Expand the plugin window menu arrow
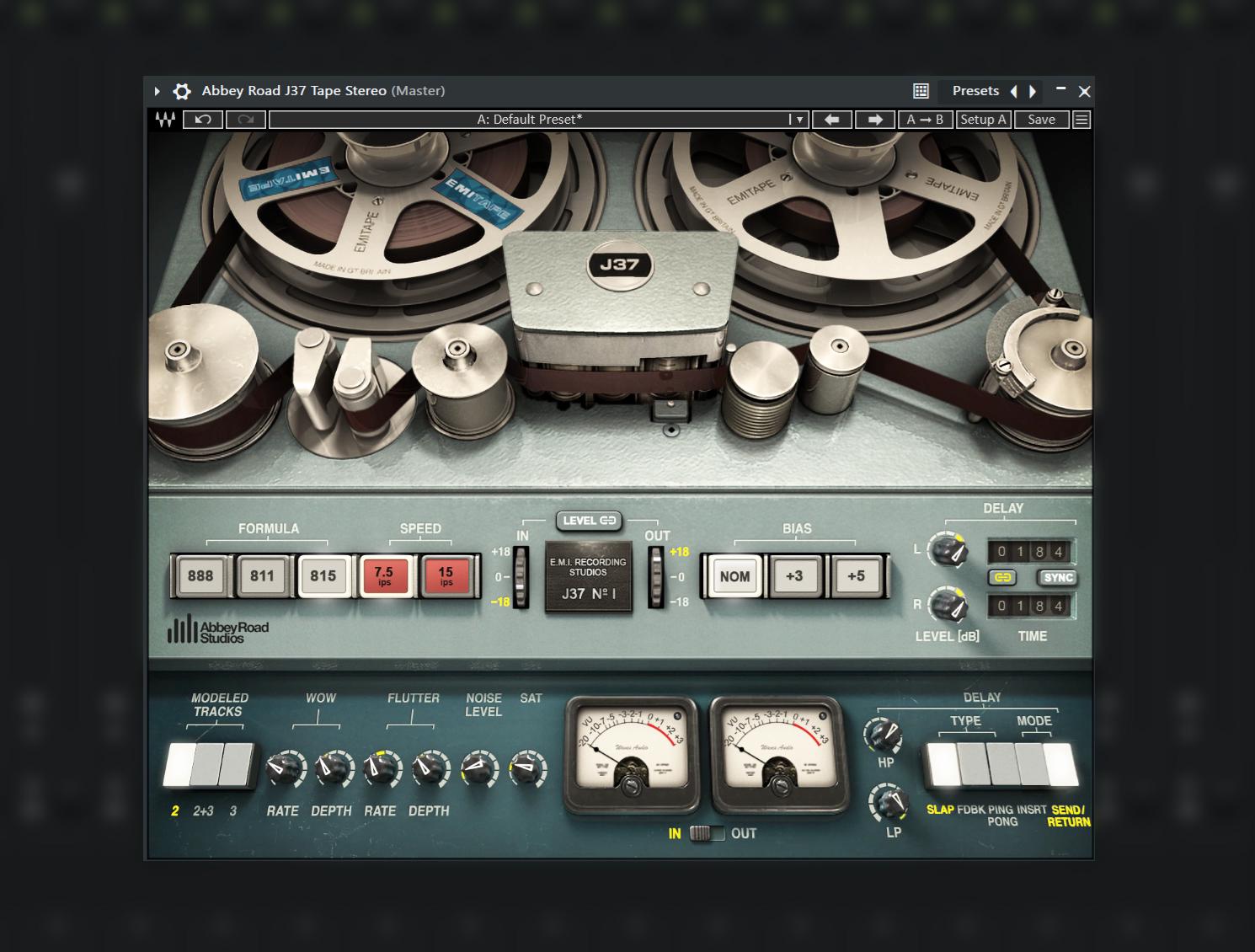 click(157, 91)
